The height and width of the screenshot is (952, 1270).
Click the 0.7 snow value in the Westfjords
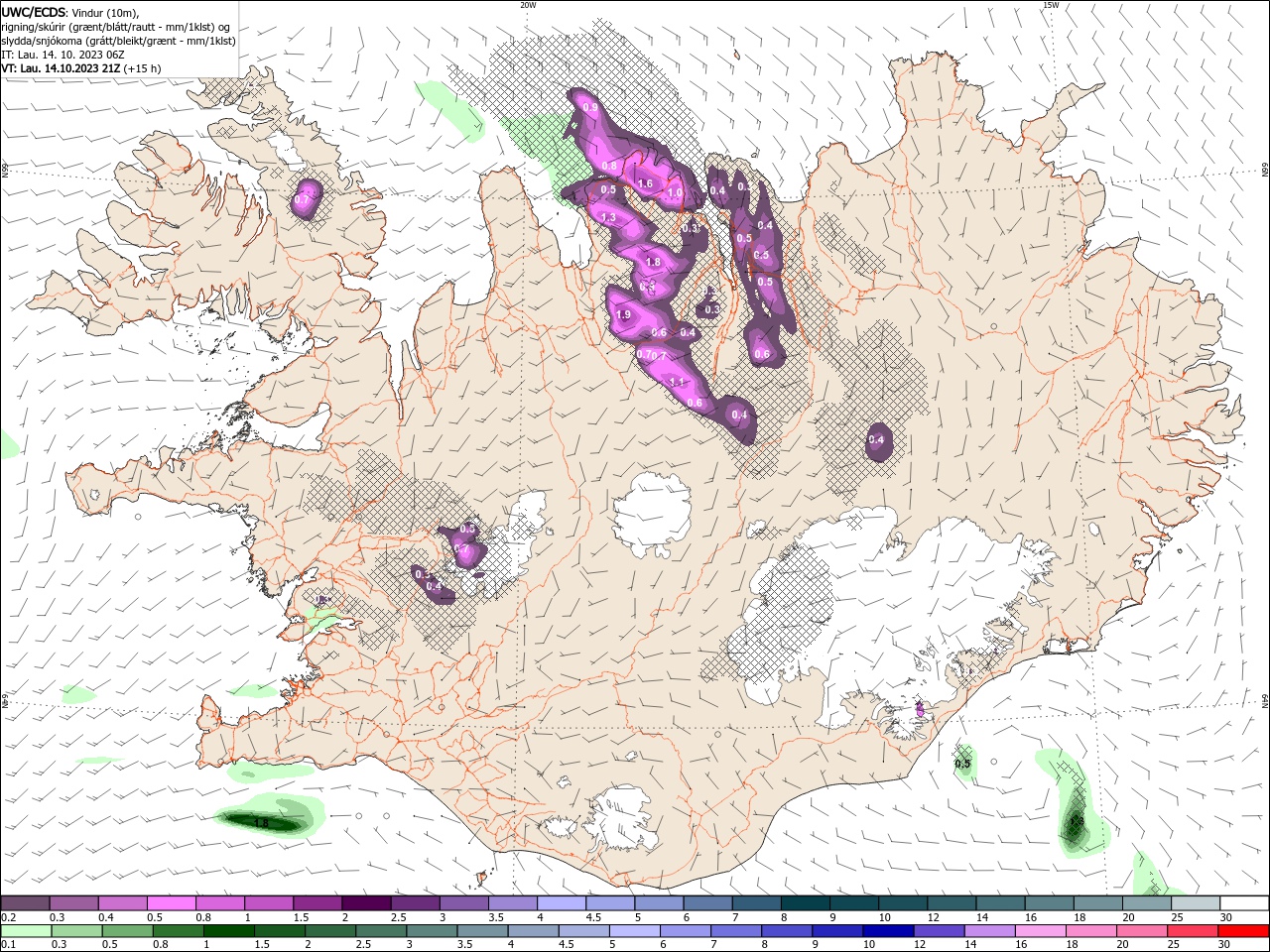coord(303,199)
